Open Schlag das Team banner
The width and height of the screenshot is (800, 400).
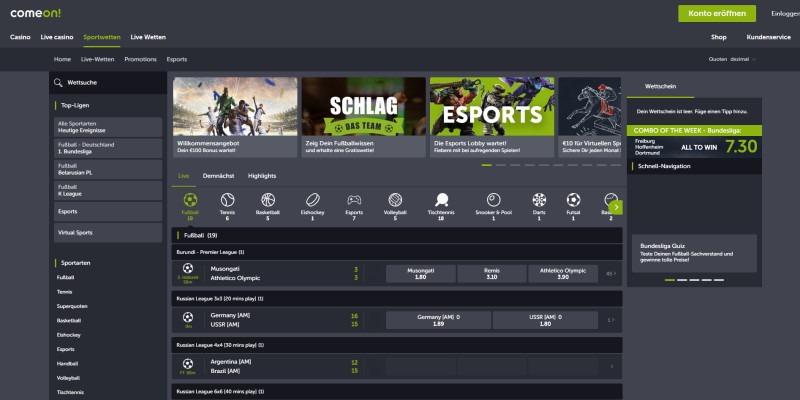pos(364,117)
